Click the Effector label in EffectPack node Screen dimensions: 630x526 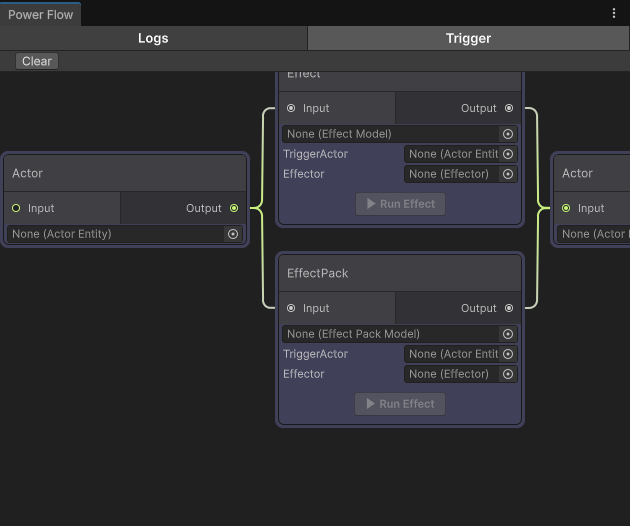(x=303, y=374)
